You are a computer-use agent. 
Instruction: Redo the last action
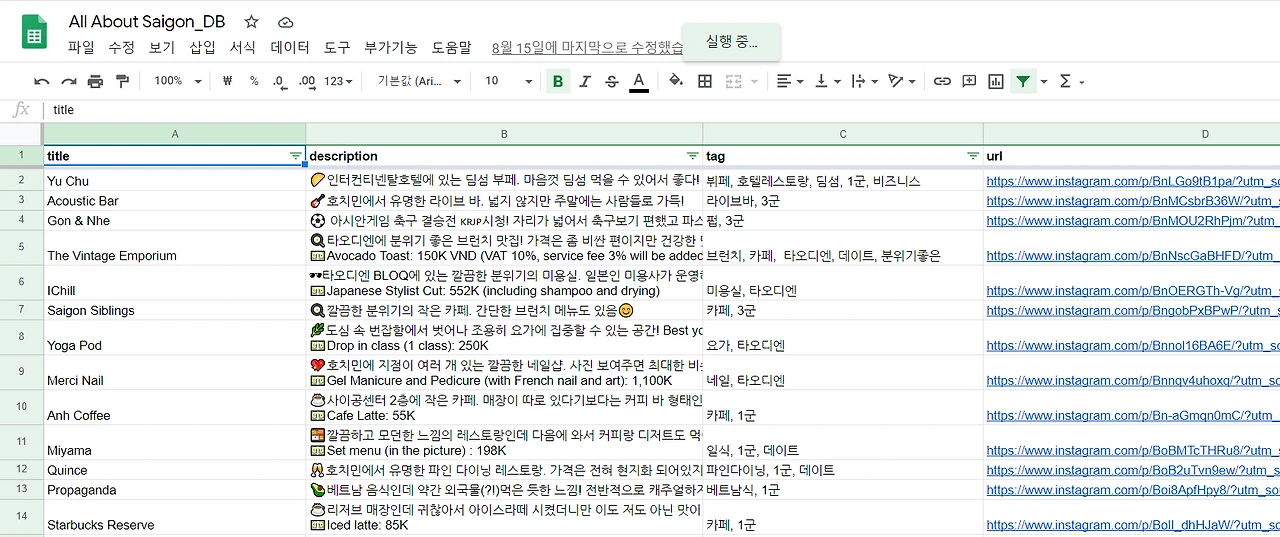[x=68, y=81]
